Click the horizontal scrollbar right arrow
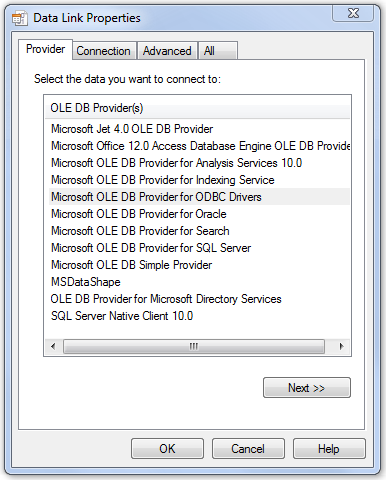The height and width of the screenshot is (480, 386). pos(341,346)
